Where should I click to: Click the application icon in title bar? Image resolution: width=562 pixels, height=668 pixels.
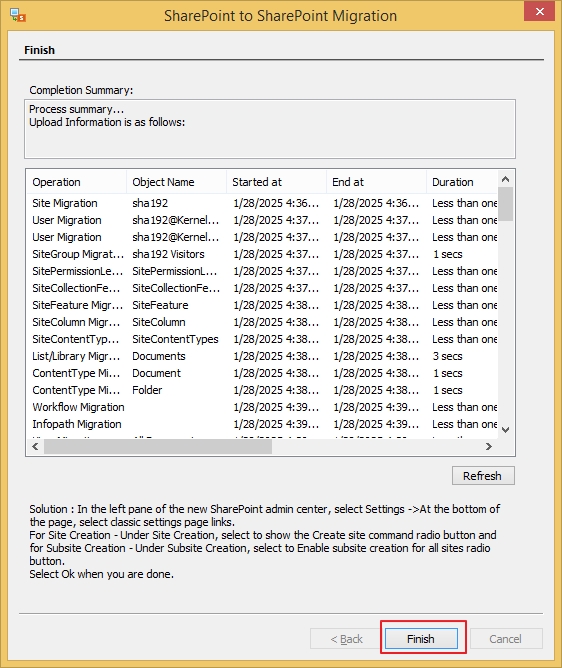[18, 16]
